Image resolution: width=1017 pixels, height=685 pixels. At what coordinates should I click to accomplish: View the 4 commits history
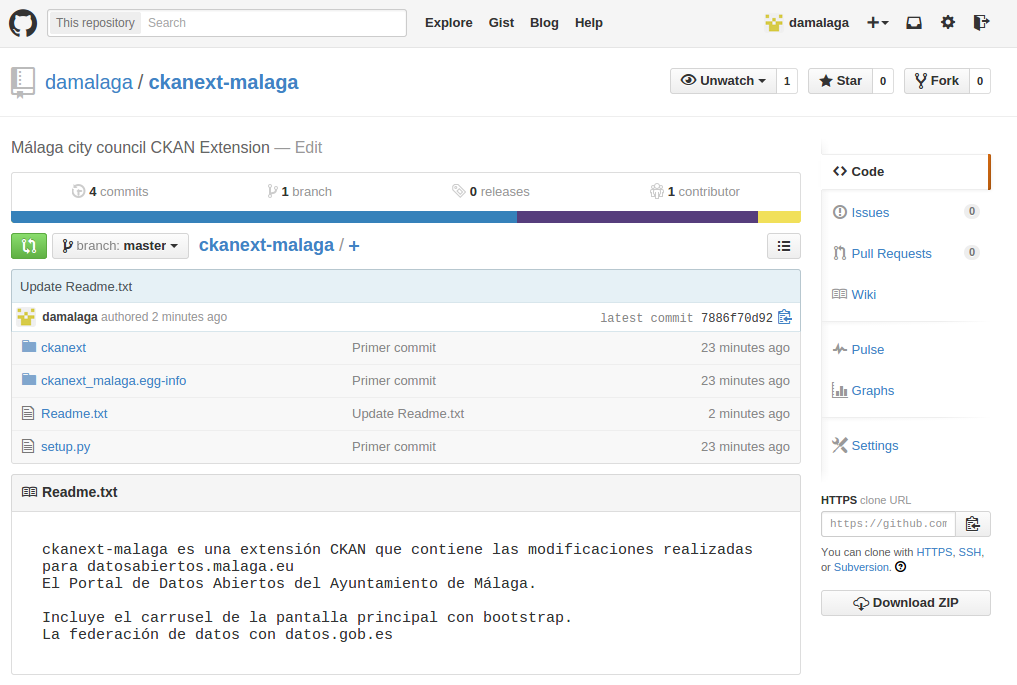click(x=110, y=191)
